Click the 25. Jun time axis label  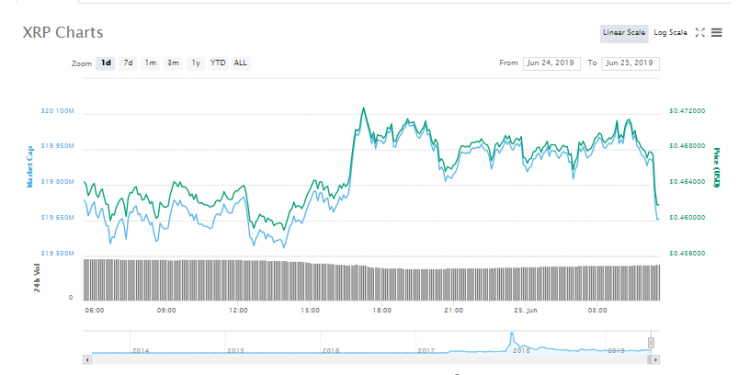point(526,310)
